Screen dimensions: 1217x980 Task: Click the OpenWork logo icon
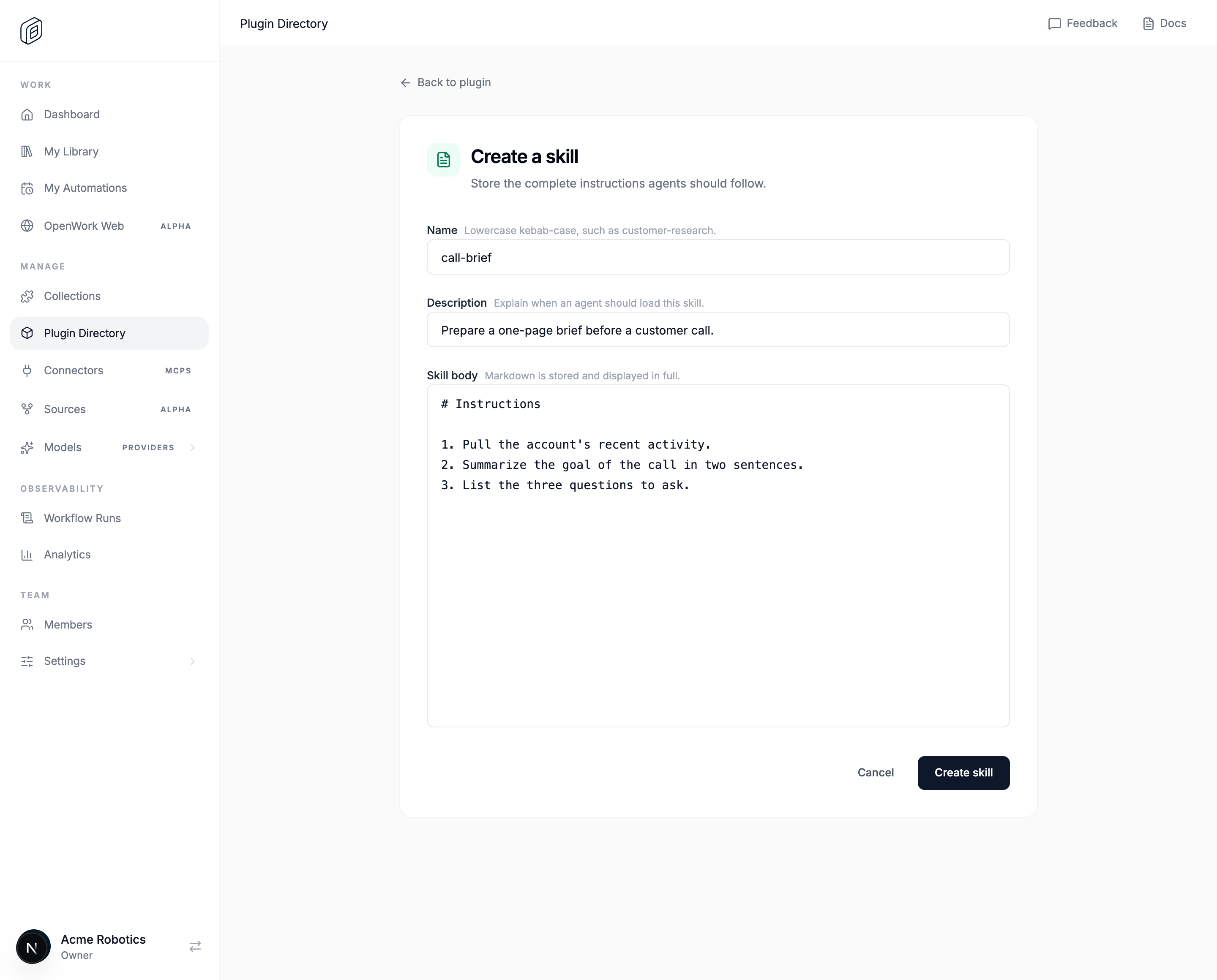tap(31, 30)
